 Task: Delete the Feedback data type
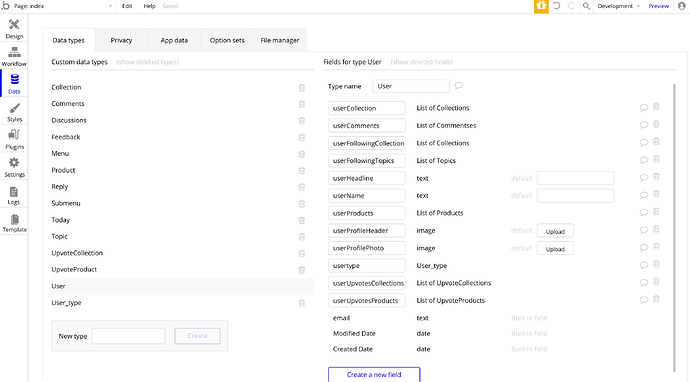click(x=302, y=137)
